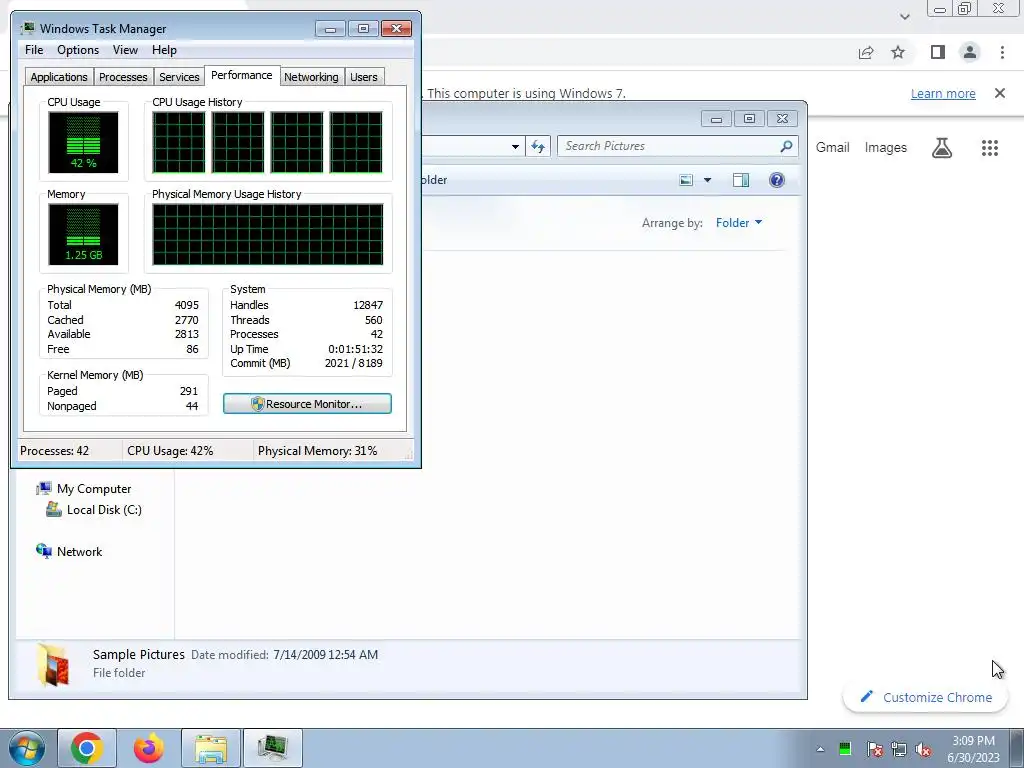Image resolution: width=1024 pixels, height=768 pixels.
Task: Click the Learn more link
Action: click(x=943, y=93)
